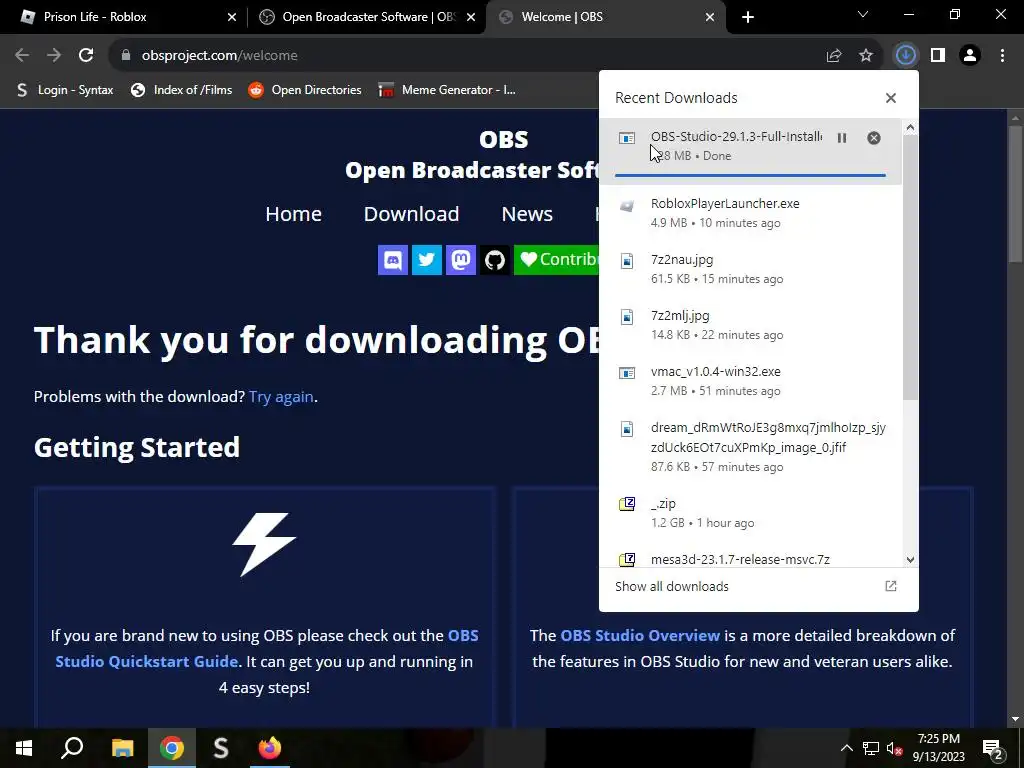Reload the OBS welcome page

click(x=86, y=56)
